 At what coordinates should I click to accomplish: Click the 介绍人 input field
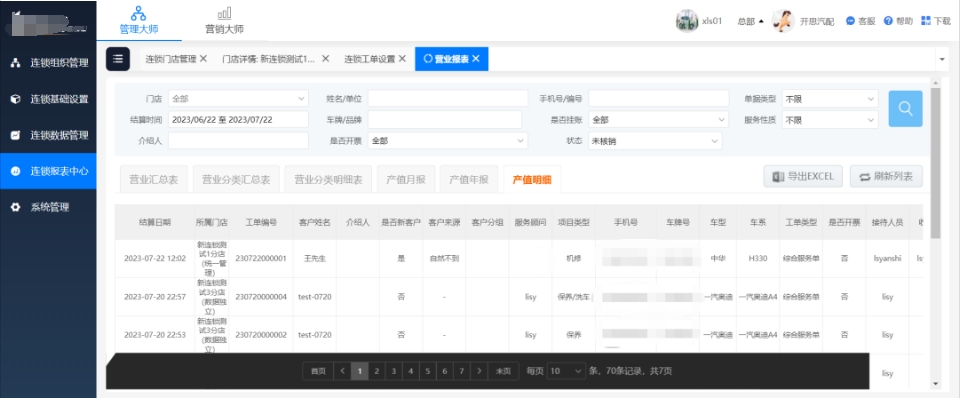tap(238, 141)
